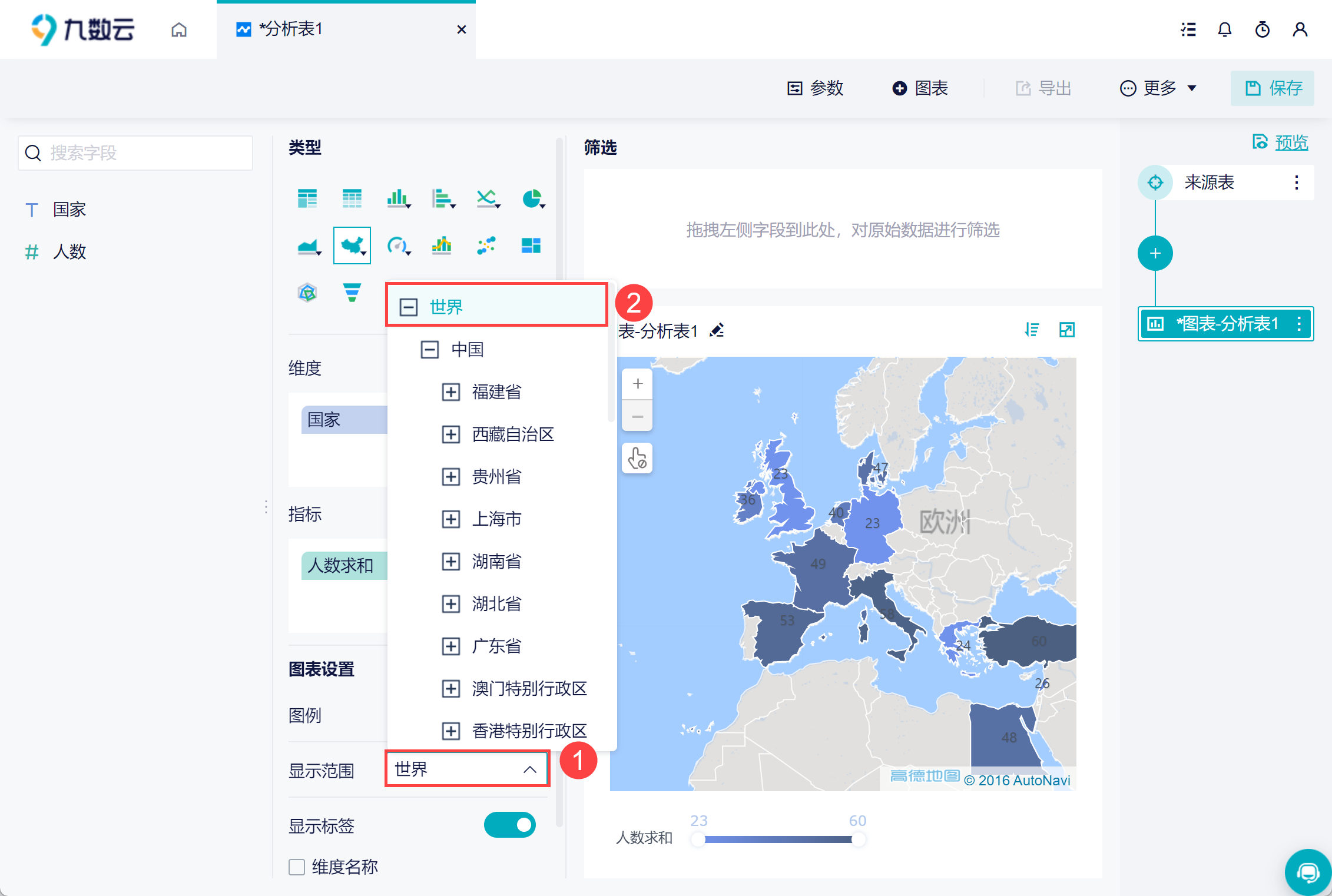The width and height of the screenshot is (1332, 896).
Task: Choose the funnel chart type icon
Action: (x=352, y=292)
